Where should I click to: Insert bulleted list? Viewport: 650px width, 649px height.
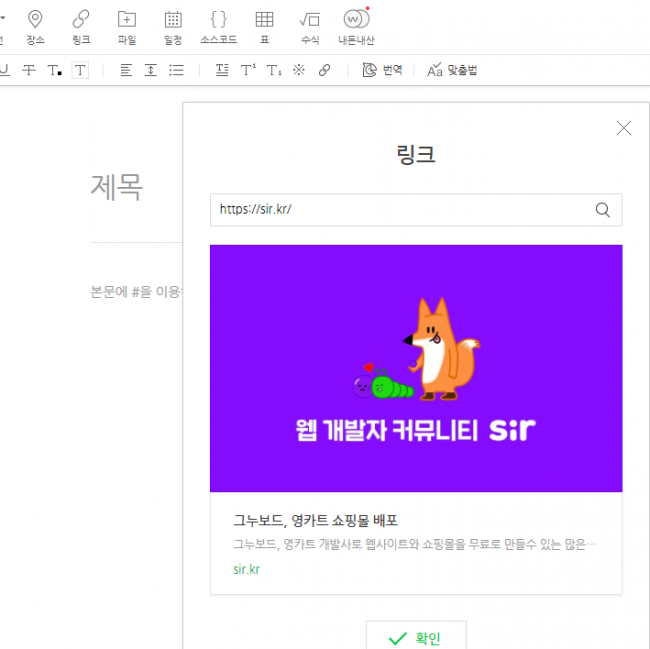tap(176, 70)
